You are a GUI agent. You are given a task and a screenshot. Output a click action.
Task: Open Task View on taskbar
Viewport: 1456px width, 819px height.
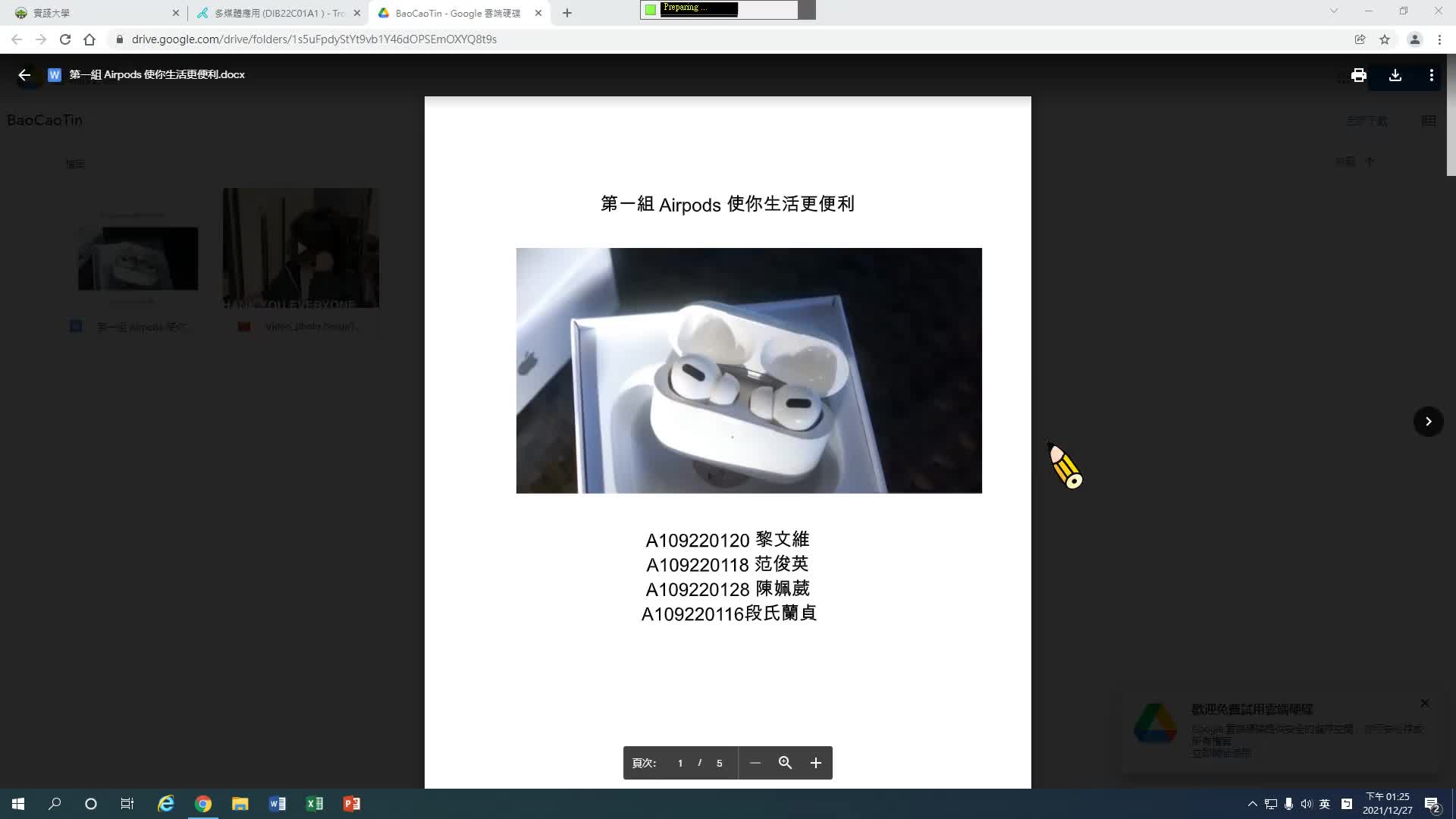click(x=127, y=804)
